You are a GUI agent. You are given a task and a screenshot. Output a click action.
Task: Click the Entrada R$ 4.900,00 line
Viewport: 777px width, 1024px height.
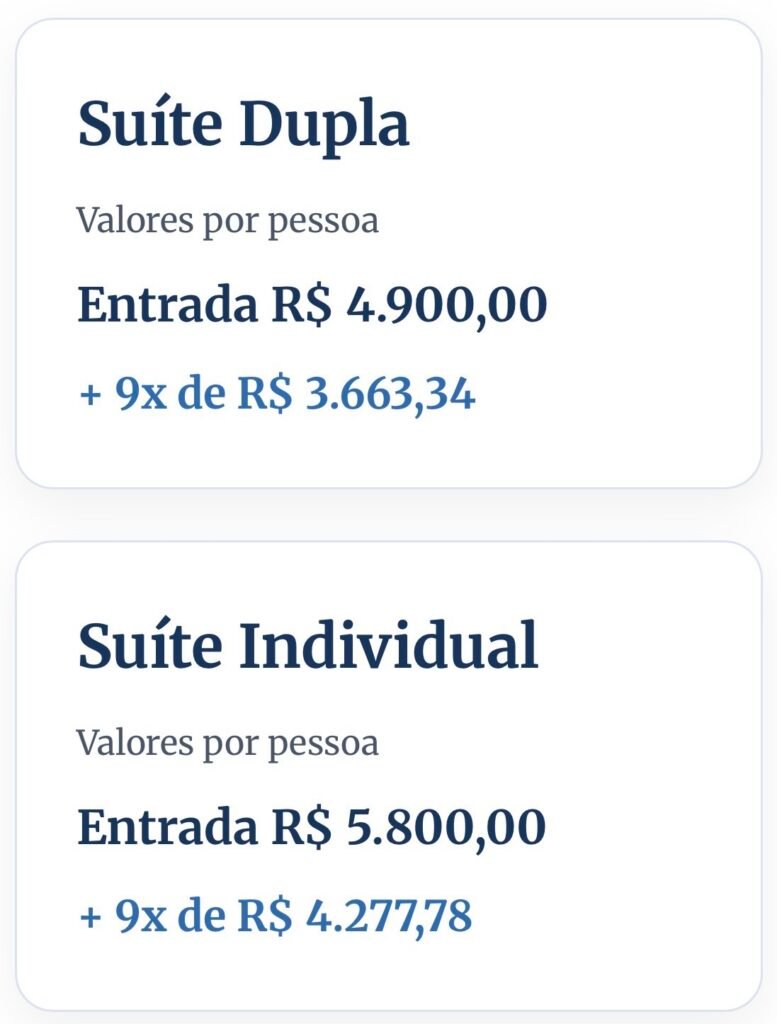[x=312, y=305]
